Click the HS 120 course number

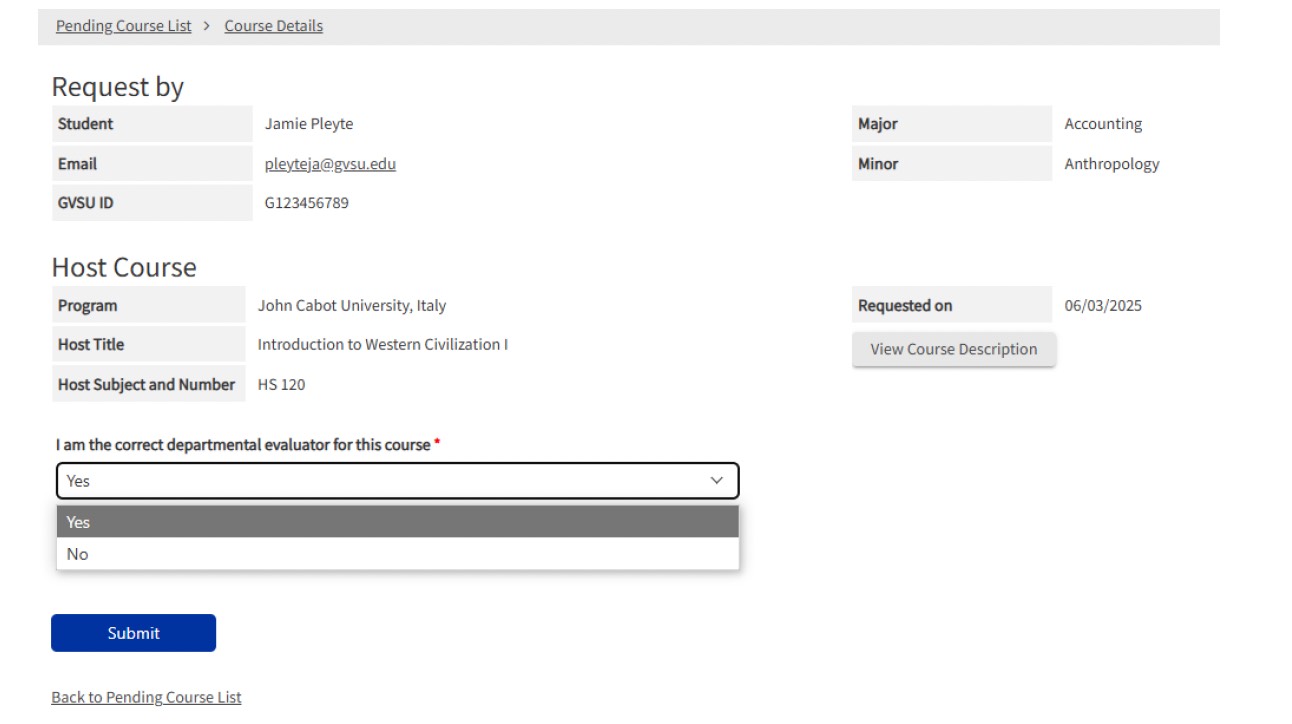(281, 384)
